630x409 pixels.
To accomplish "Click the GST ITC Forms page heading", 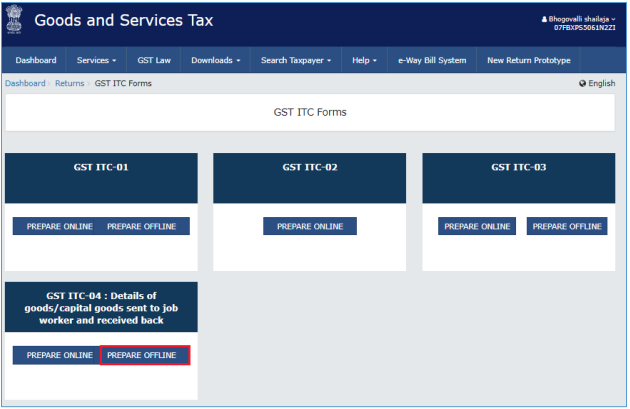I will pos(310,112).
